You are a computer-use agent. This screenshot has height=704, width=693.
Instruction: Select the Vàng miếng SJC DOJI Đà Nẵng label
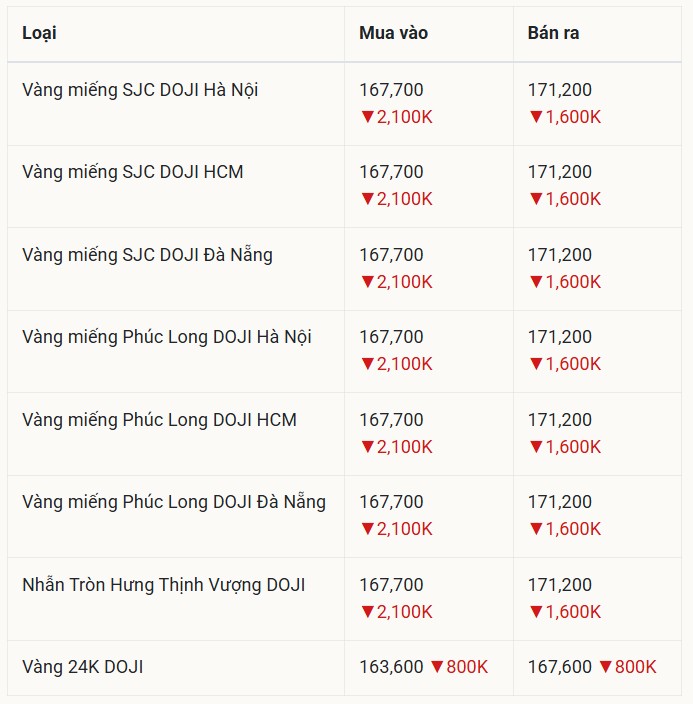tap(147, 255)
